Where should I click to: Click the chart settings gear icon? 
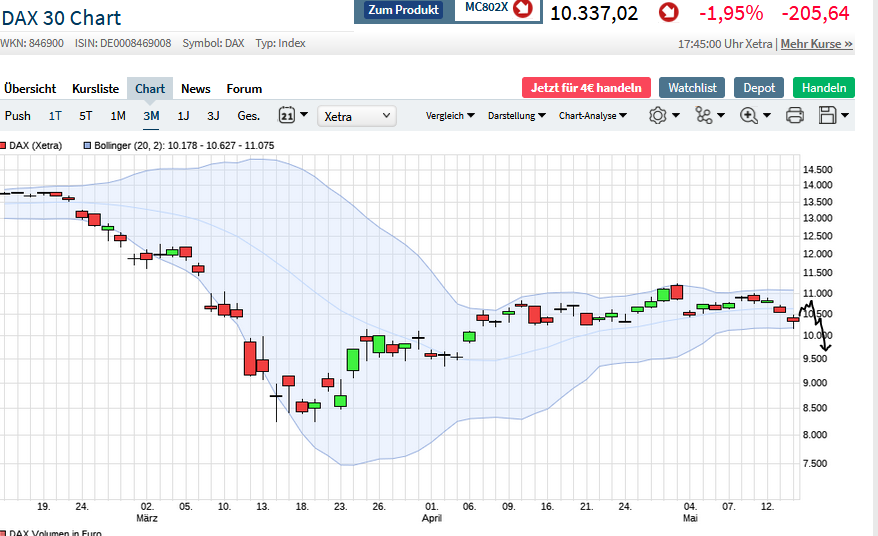coord(657,116)
